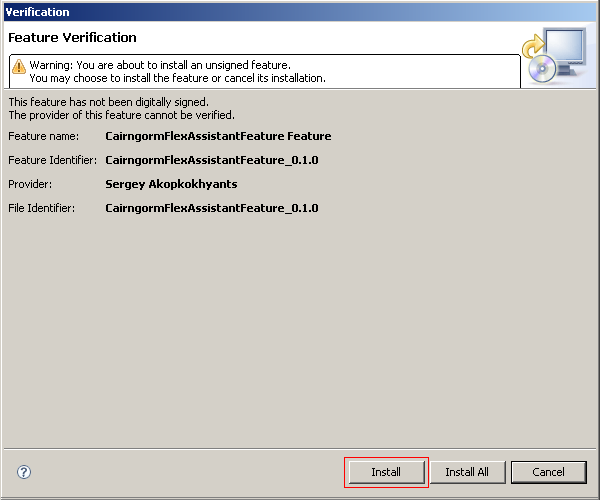Click the 'Feature Identifier:' label
600x500 pixels.
coord(52,160)
